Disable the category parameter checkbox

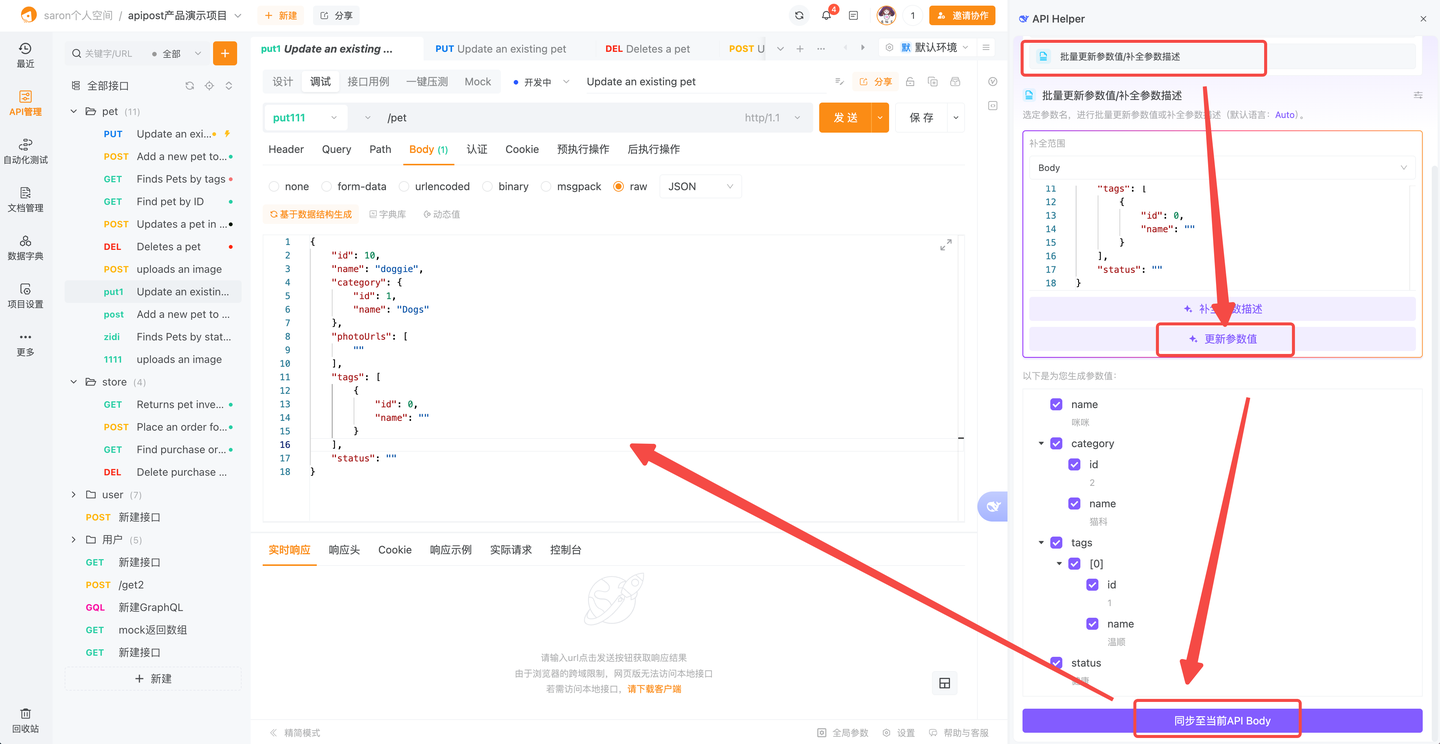point(1055,443)
